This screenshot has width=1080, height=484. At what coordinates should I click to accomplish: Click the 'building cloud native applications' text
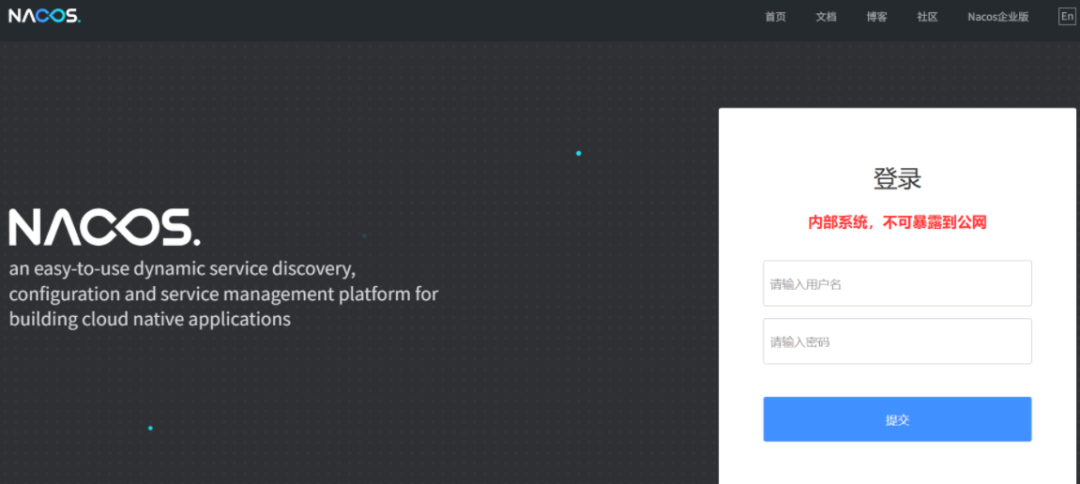pyautogui.click(x=150, y=320)
